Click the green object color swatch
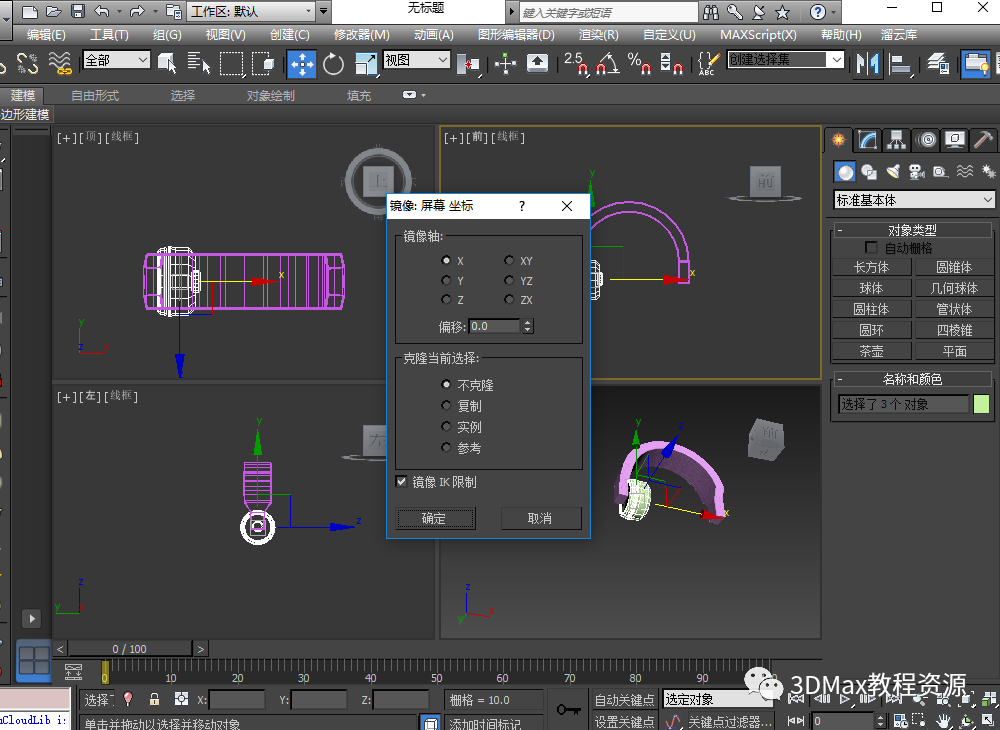1000x730 pixels. (981, 404)
